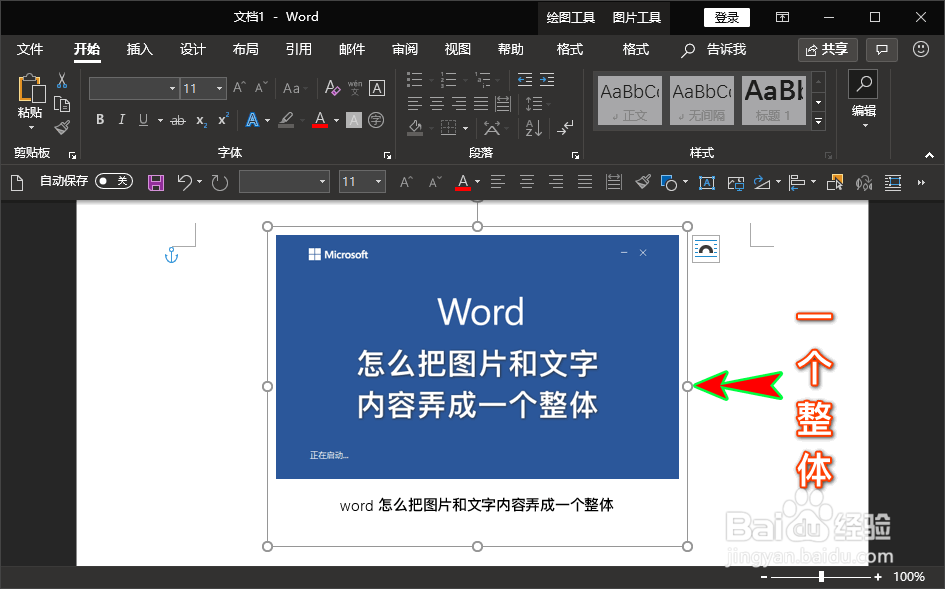Switch to the 插入 Insert tab
The height and width of the screenshot is (589, 945).
click(140, 49)
